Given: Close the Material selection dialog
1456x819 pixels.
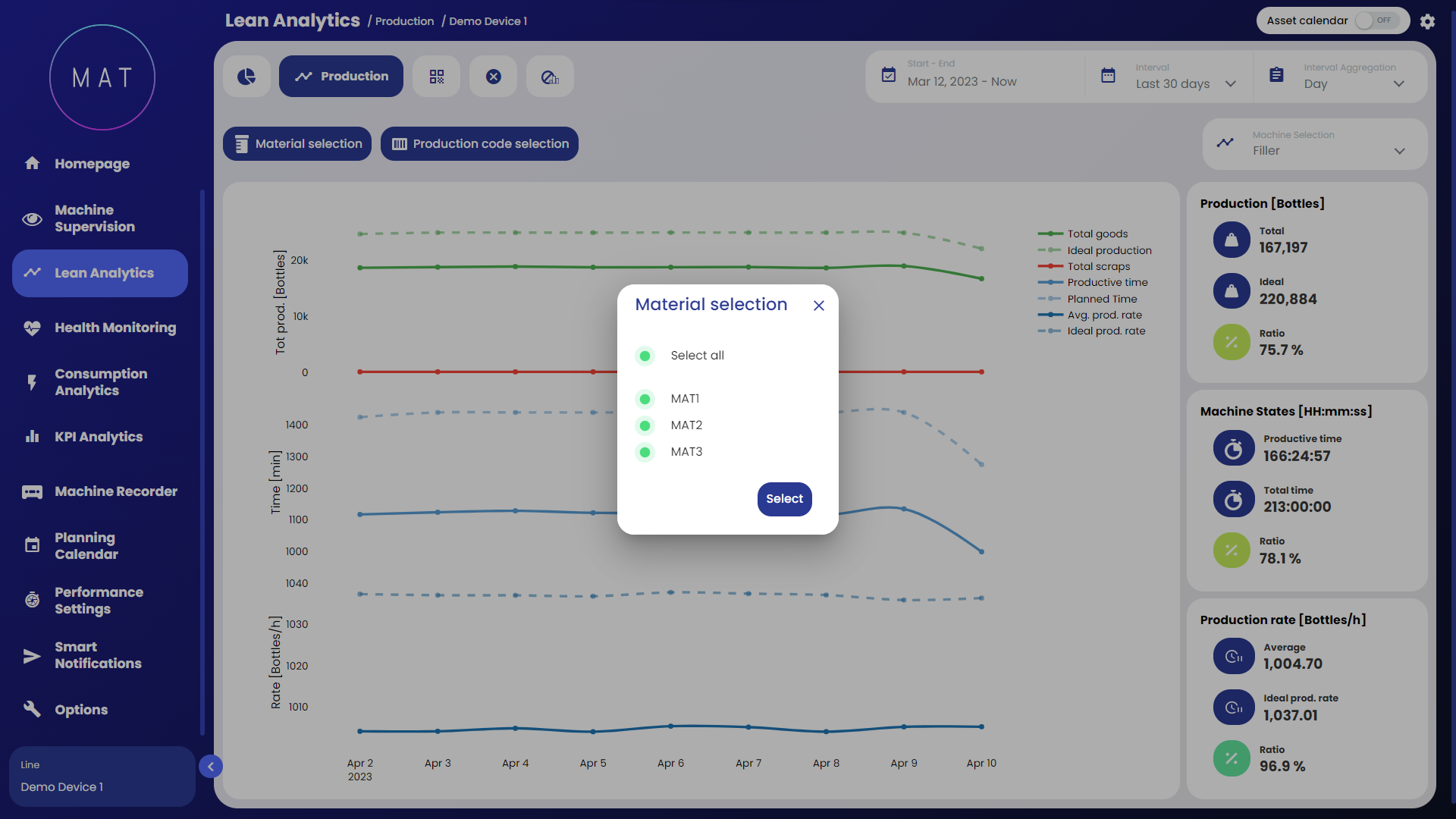Looking at the screenshot, I should (x=818, y=306).
